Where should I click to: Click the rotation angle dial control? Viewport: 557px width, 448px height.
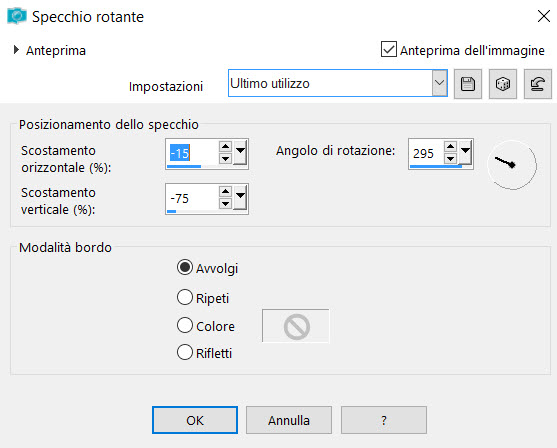[512, 165]
